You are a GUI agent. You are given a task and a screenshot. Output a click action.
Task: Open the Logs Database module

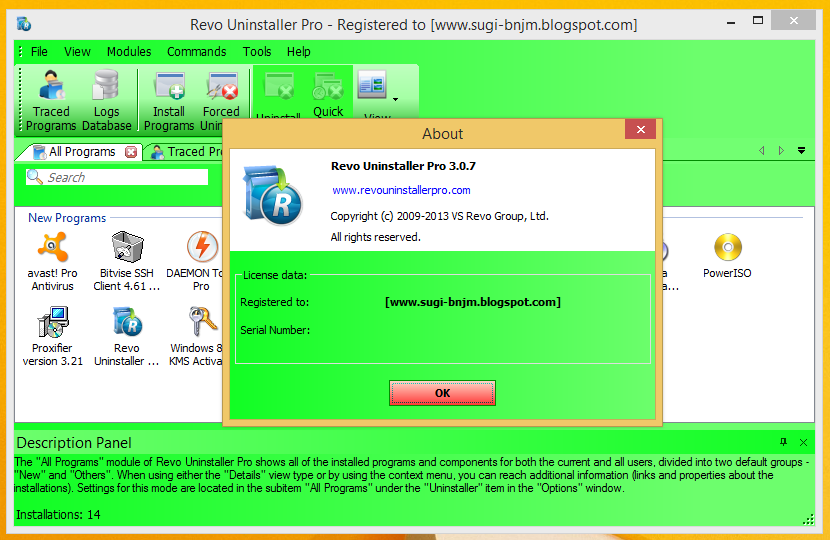pyautogui.click(x=106, y=100)
